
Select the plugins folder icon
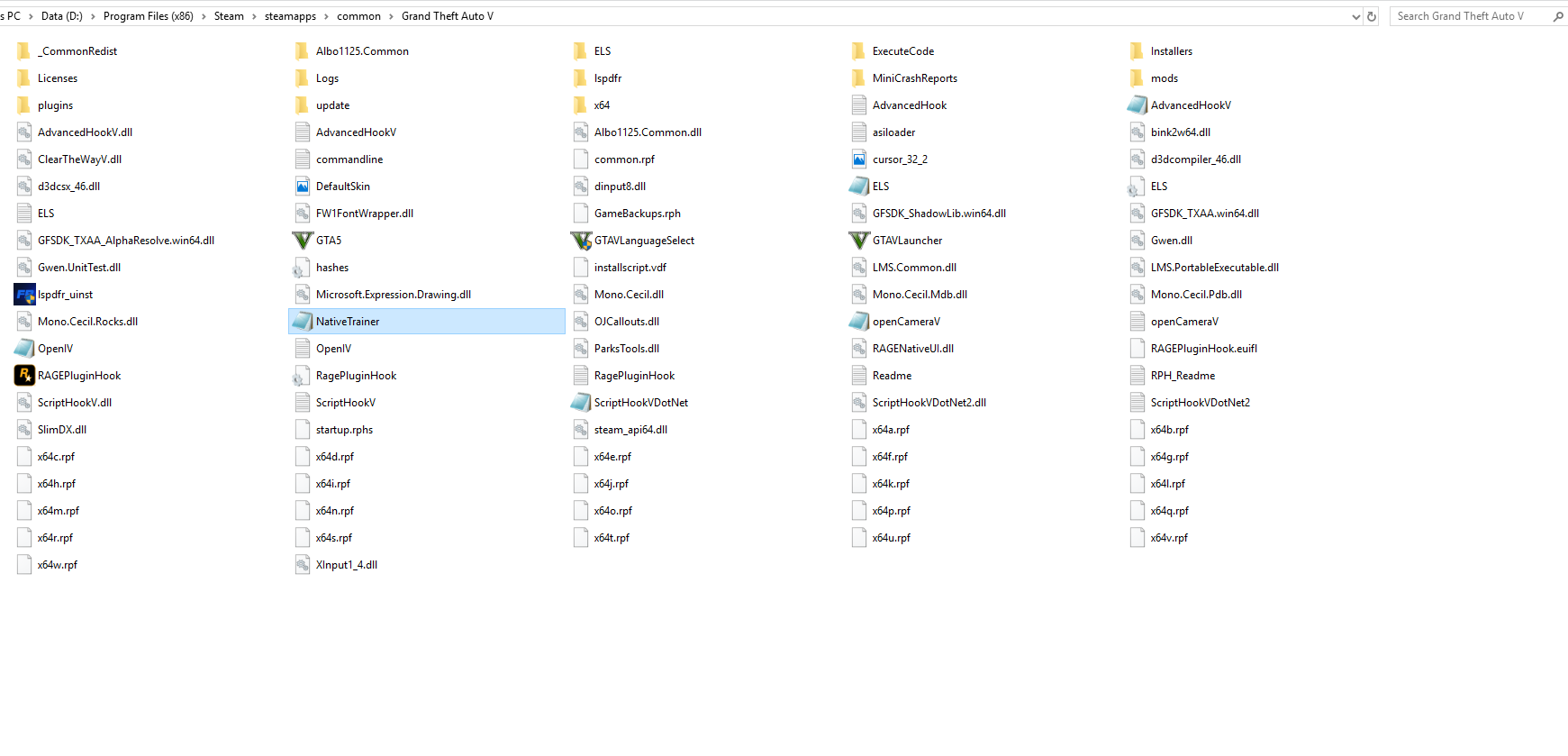pos(24,105)
